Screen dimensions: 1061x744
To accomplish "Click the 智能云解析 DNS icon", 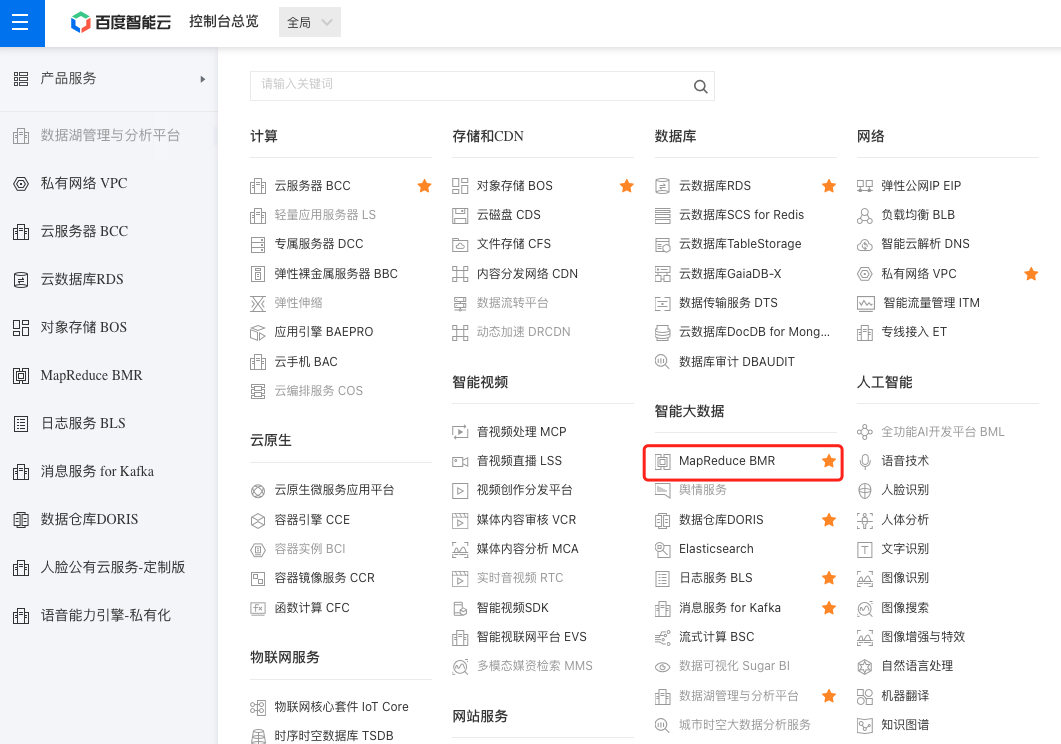I will 865,244.
